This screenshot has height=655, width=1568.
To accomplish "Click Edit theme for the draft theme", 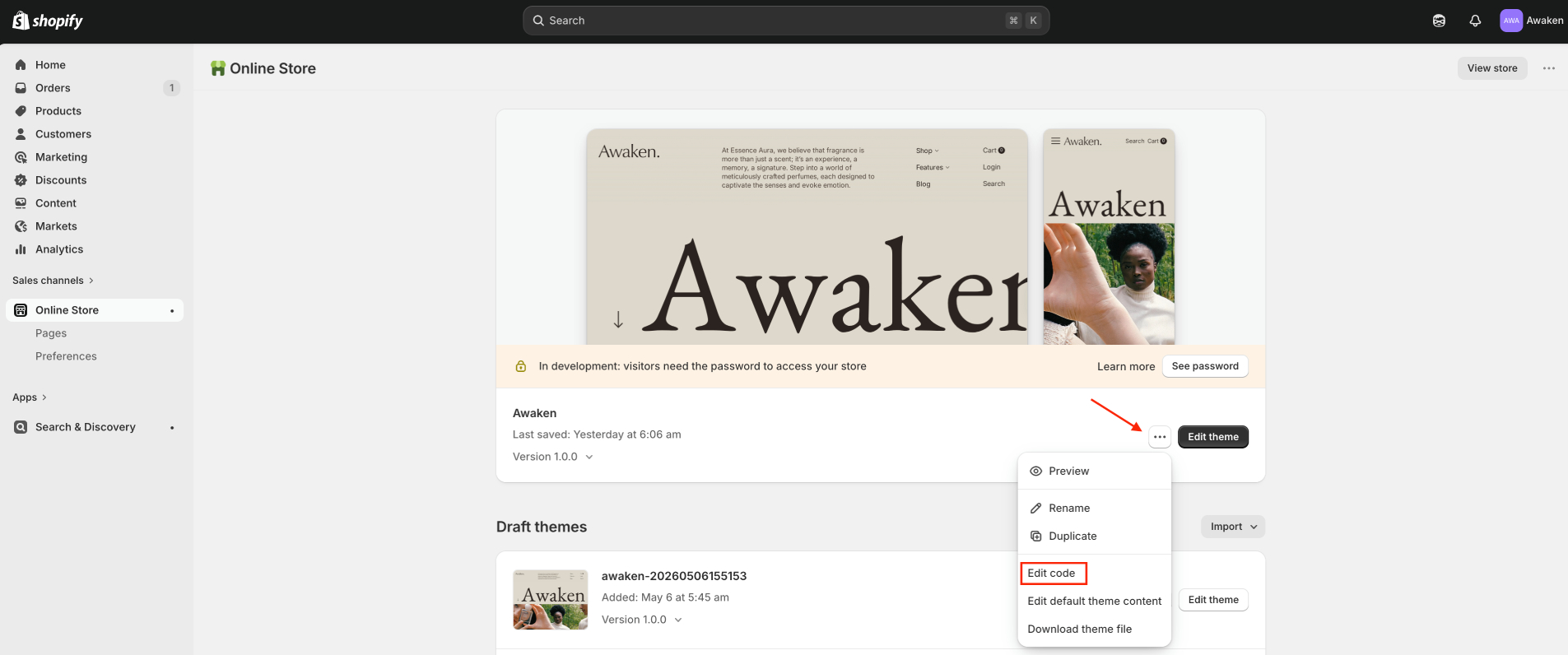I will click(x=1213, y=600).
